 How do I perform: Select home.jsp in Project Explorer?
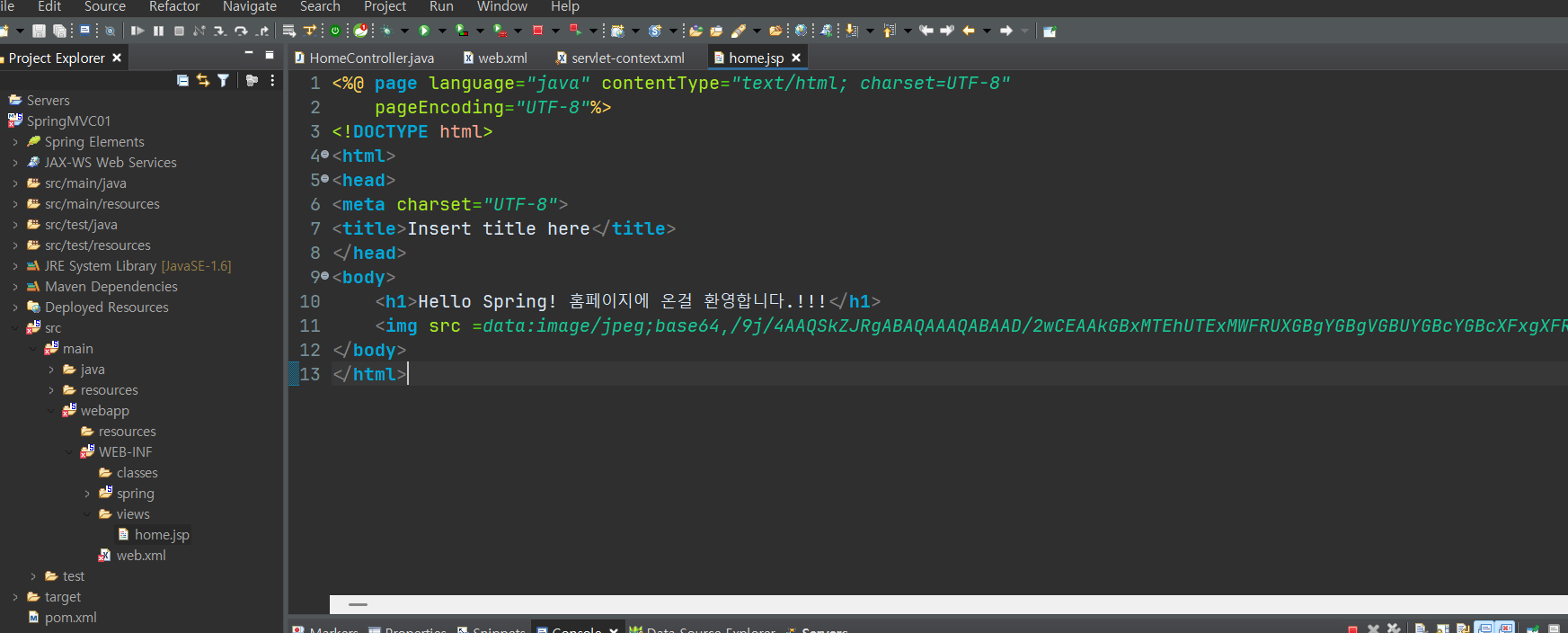click(154, 535)
